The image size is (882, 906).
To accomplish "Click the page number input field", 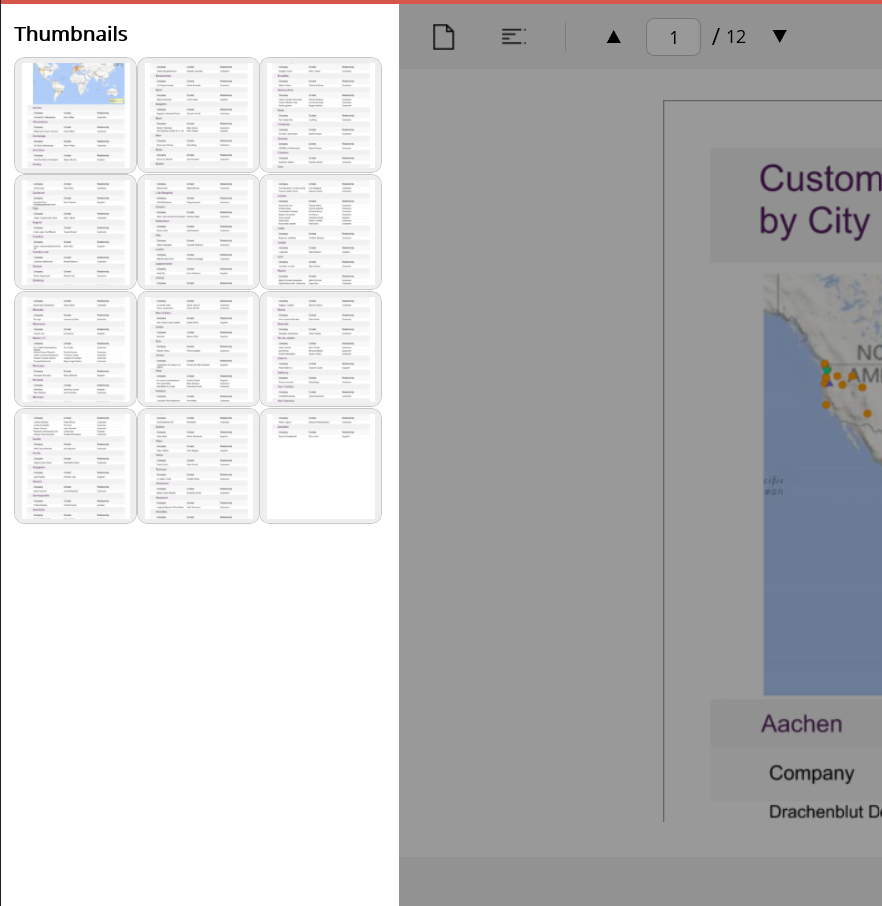I will (673, 37).
